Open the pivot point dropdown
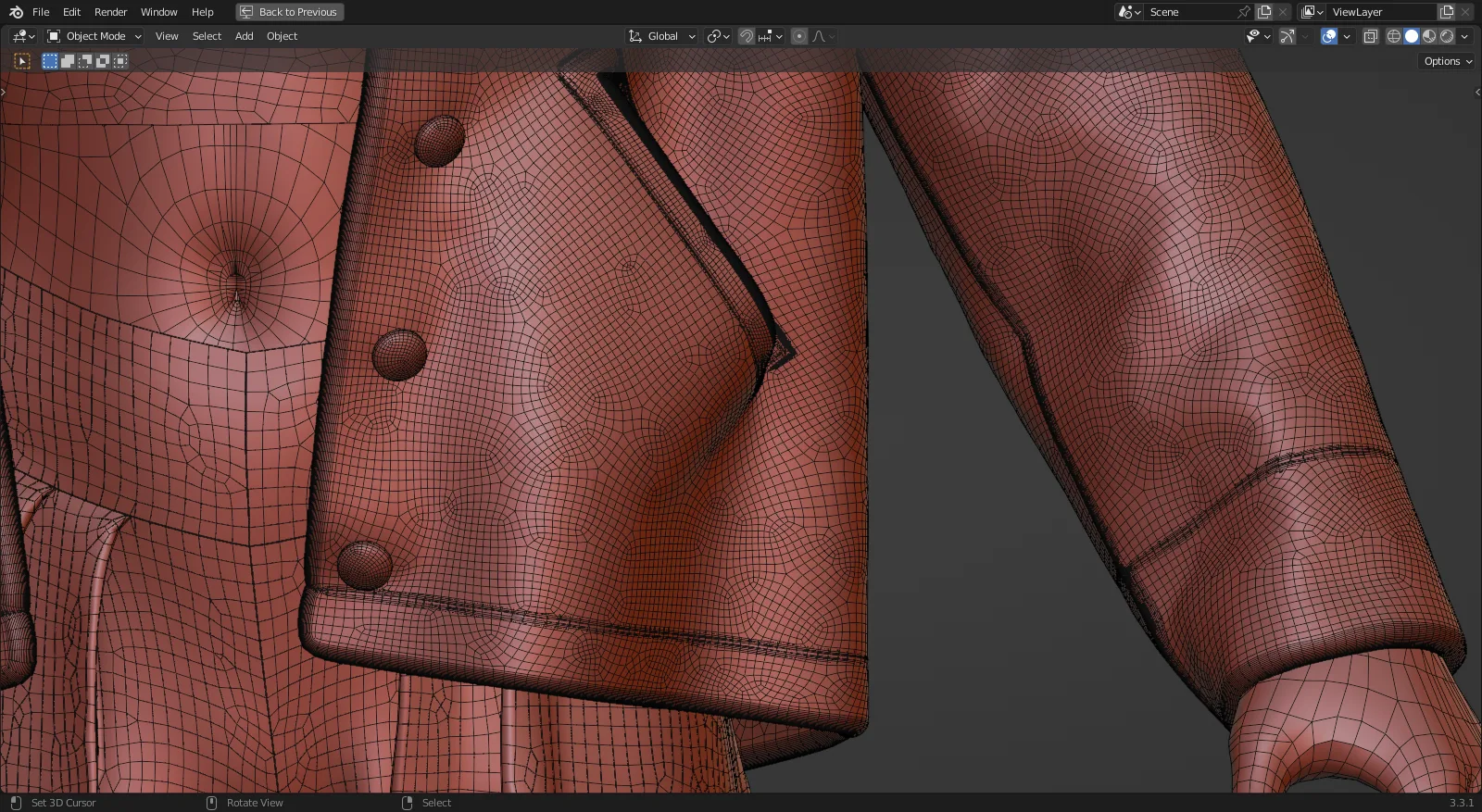 point(718,36)
